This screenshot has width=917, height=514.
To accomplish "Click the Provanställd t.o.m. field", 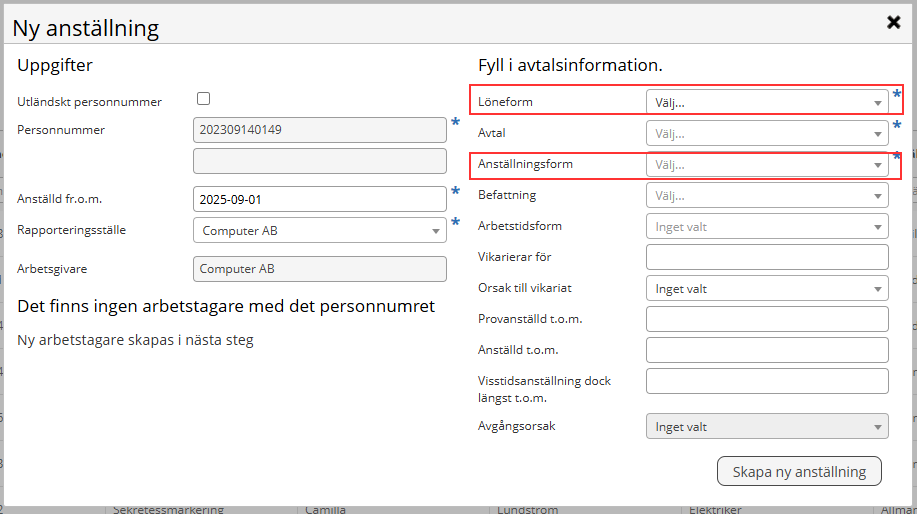I will coord(766,319).
